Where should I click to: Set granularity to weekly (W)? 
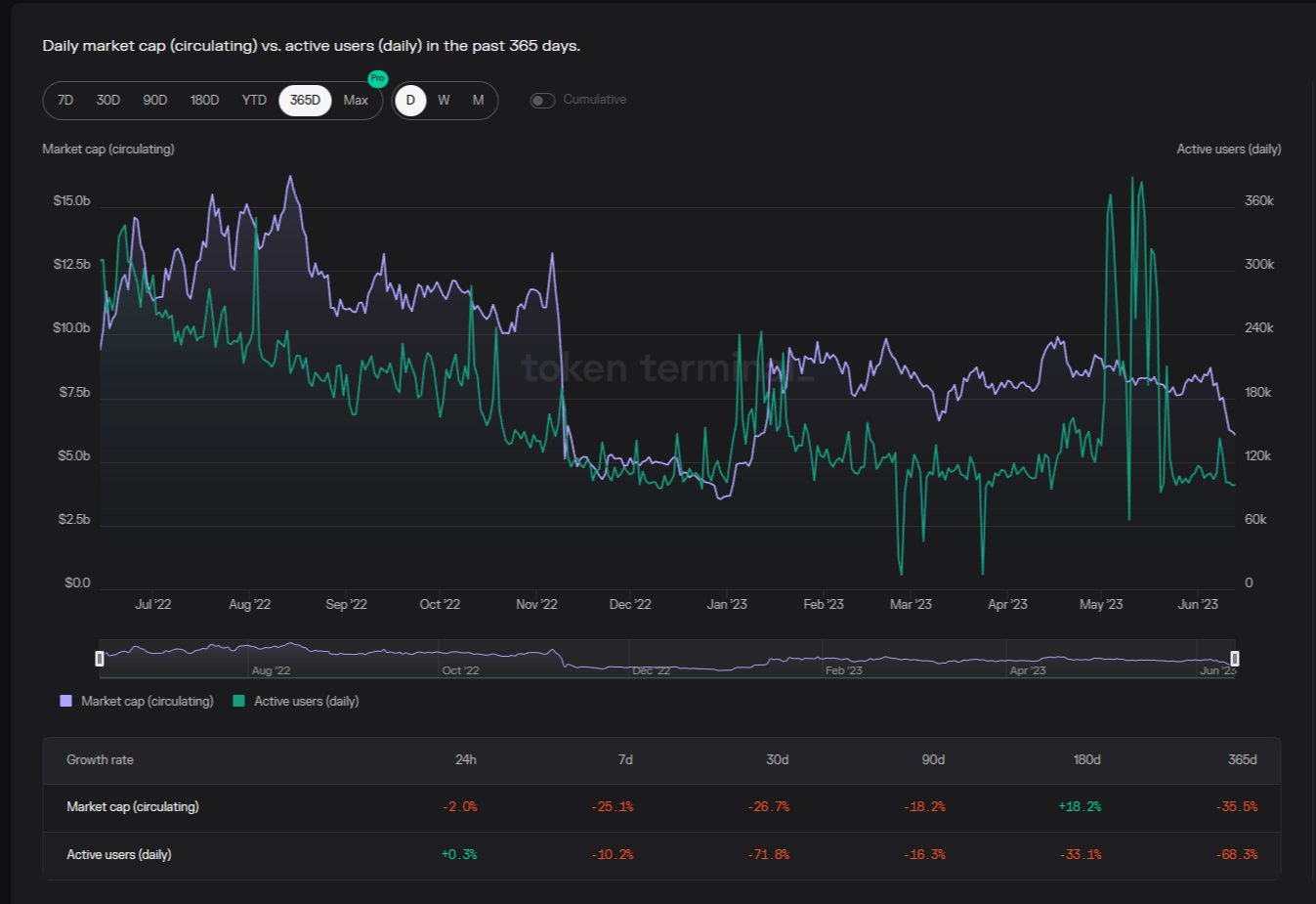pyautogui.click(x=444, y=101)
